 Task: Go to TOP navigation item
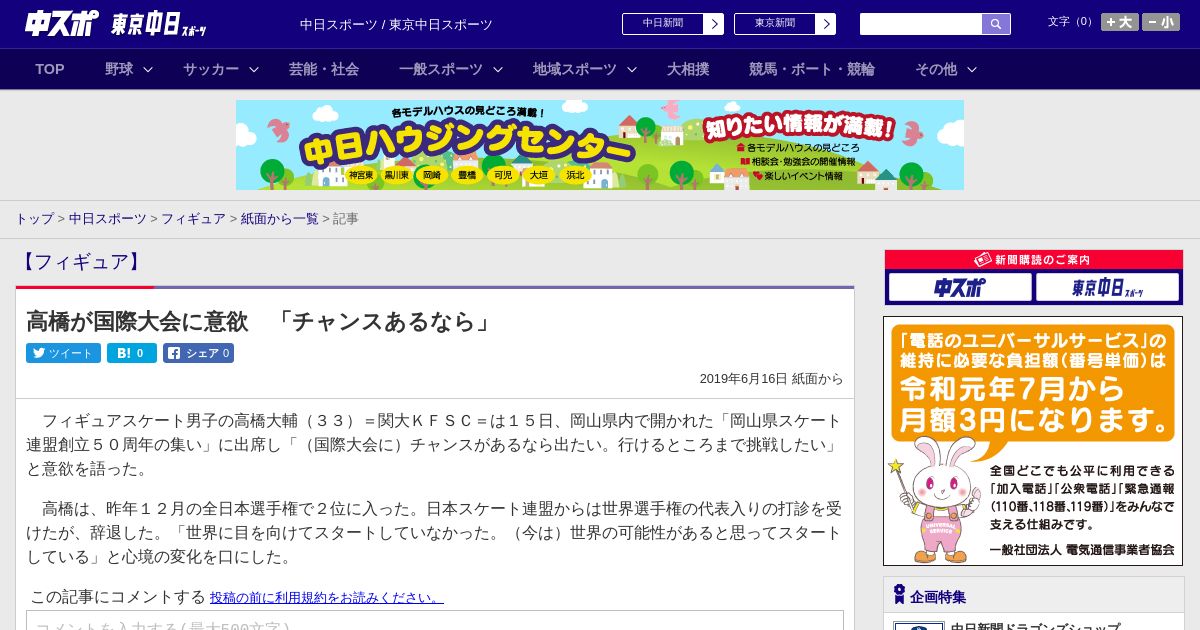click(50, 69)
